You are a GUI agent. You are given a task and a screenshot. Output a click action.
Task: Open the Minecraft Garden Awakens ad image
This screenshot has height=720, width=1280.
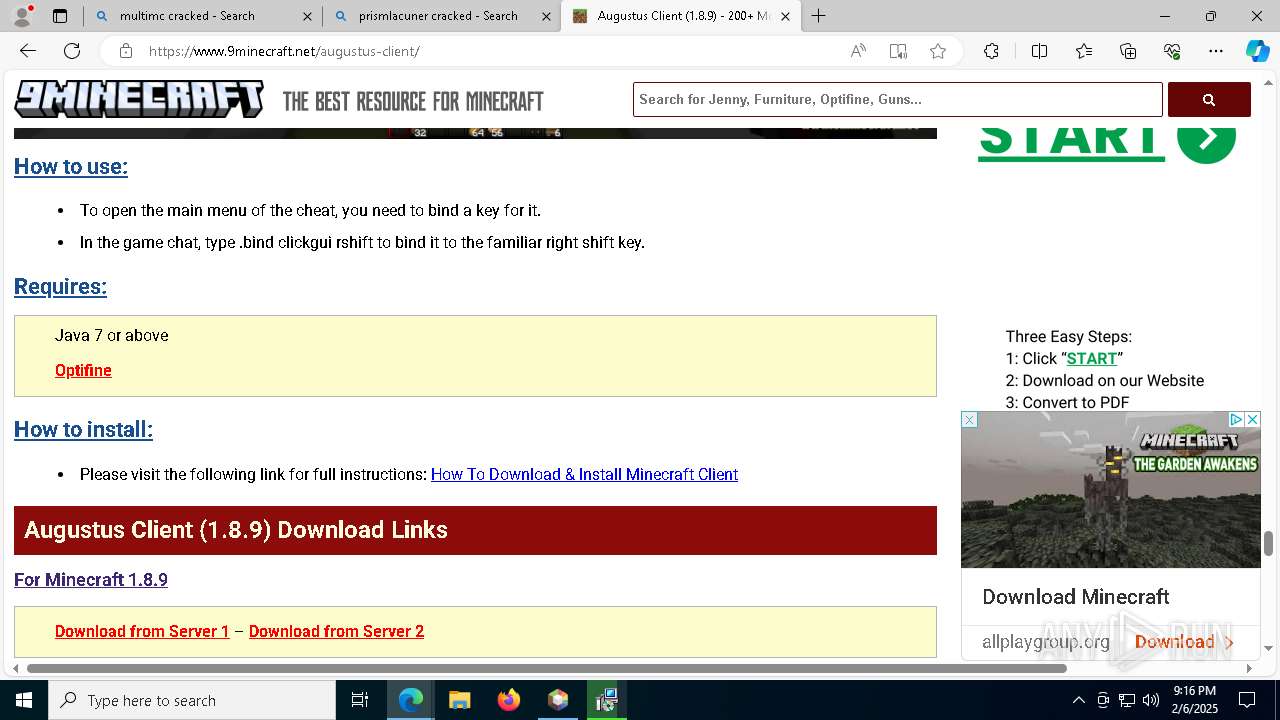(x=1111, y=490)
